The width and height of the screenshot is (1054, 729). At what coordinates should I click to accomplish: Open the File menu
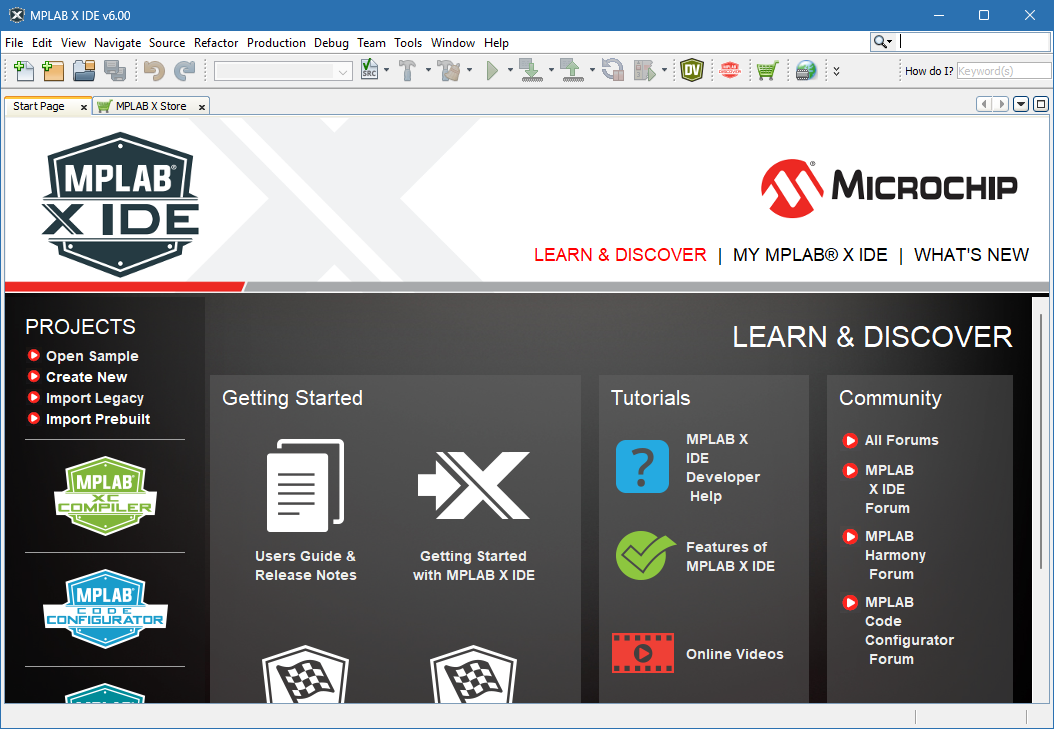[x=14, y=42]
